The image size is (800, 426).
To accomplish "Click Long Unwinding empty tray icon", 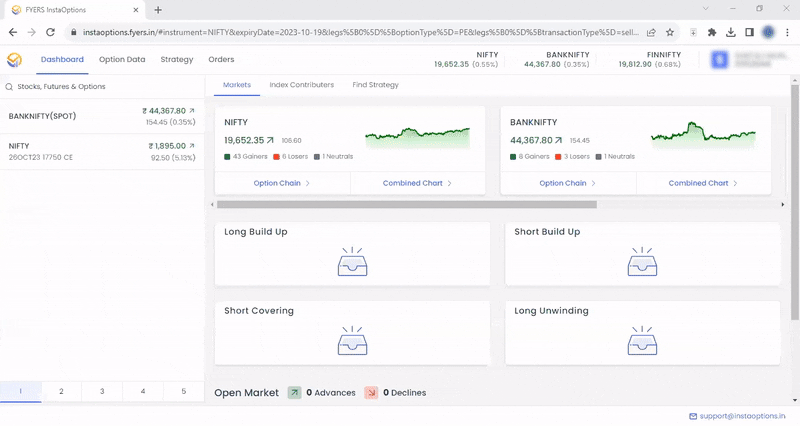I will [x=642, y=341].
